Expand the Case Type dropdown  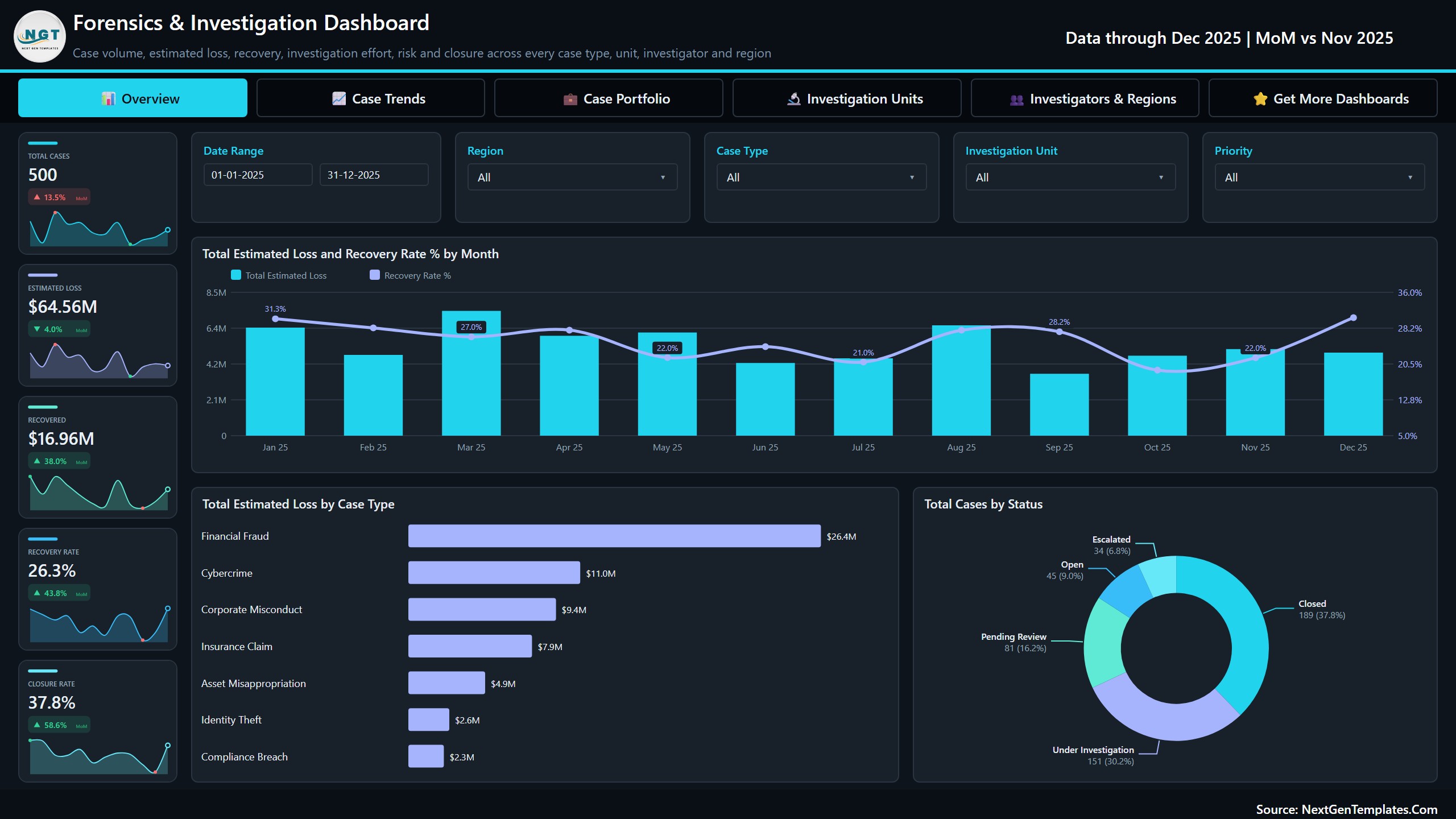click(x=821, y=177)
